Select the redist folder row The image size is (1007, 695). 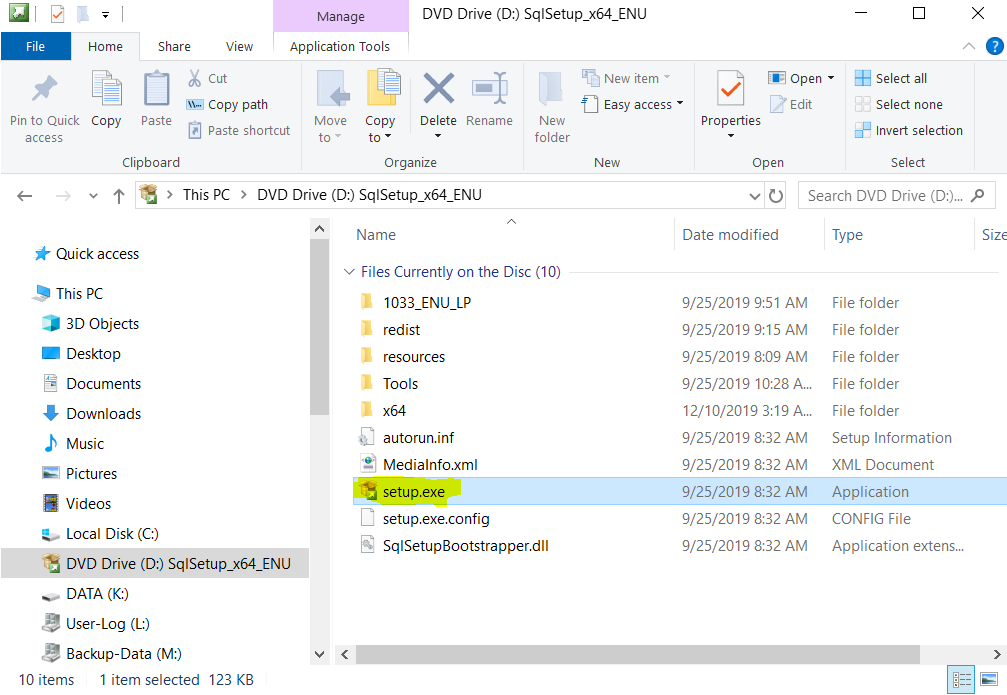click(x=679, y=330)
